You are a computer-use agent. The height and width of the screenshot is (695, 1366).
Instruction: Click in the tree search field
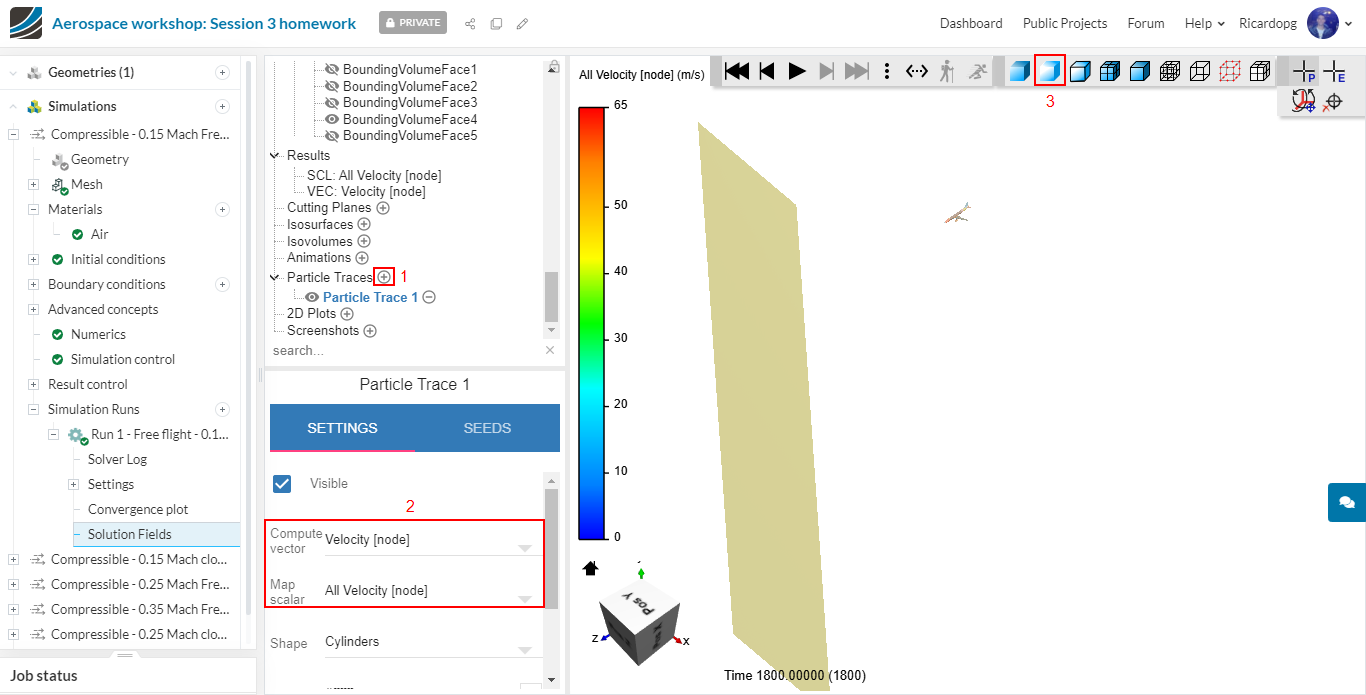(405, 351)
